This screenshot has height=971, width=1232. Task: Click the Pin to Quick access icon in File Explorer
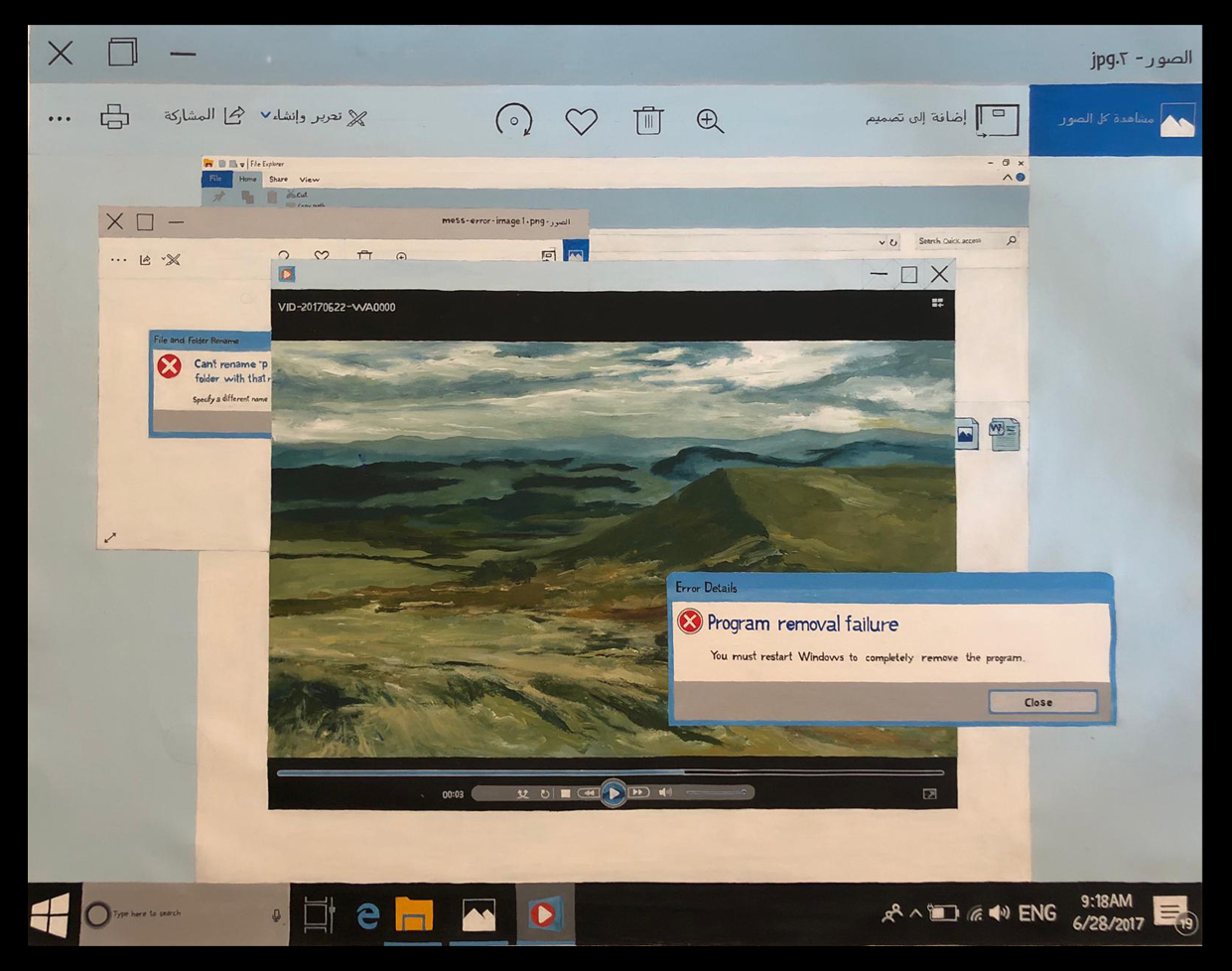[x=218, y=197]
